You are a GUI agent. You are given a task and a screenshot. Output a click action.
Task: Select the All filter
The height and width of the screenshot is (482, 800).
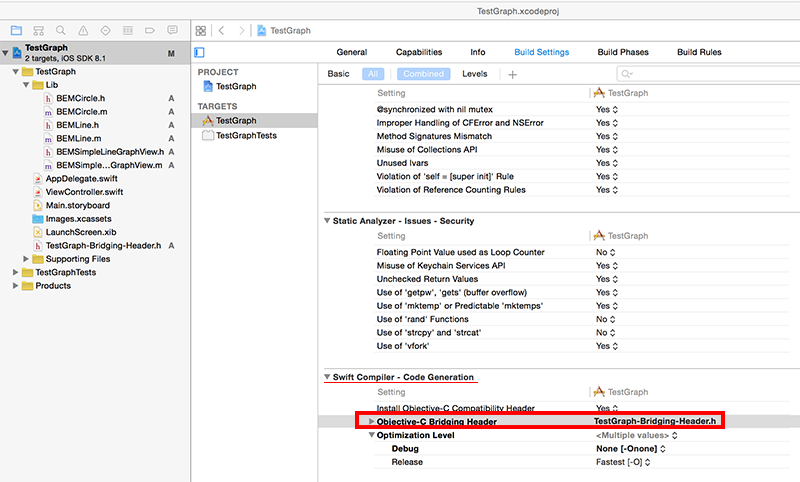373,74
